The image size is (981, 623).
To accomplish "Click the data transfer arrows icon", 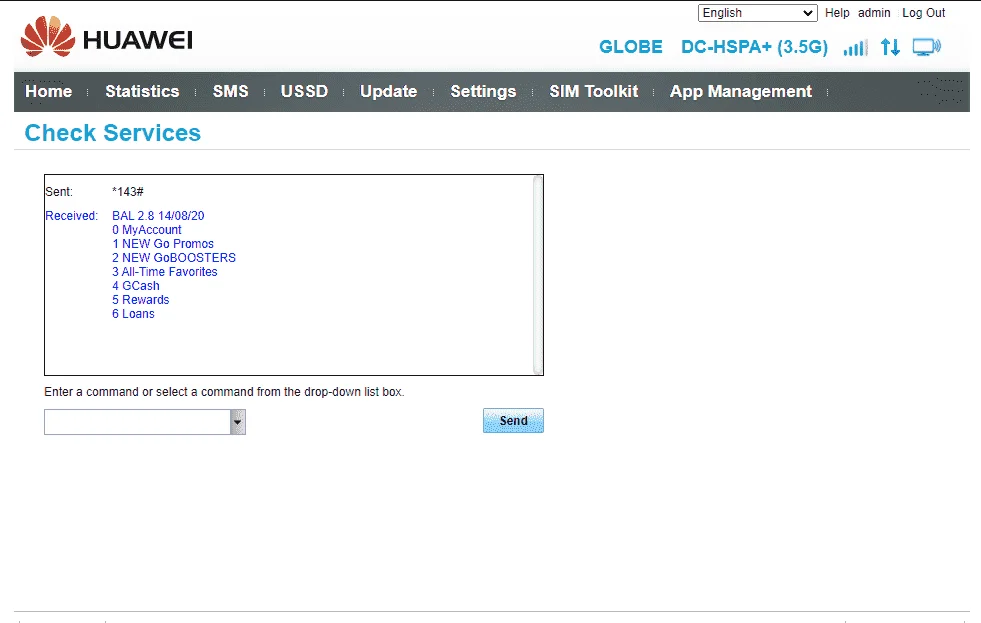I will pos(890,47).
